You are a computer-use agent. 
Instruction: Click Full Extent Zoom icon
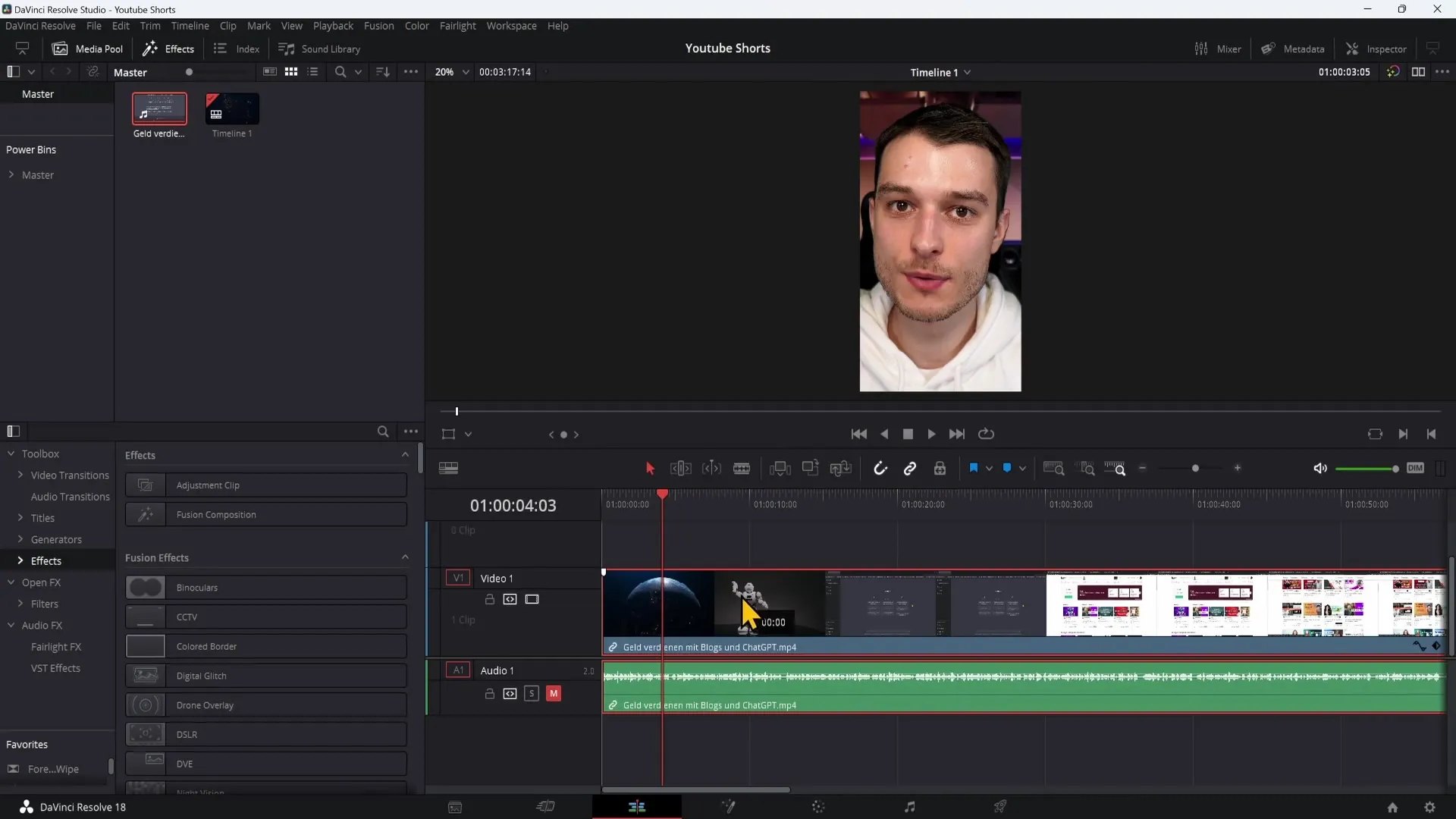pyautogui.click(x=1053, y=469)
